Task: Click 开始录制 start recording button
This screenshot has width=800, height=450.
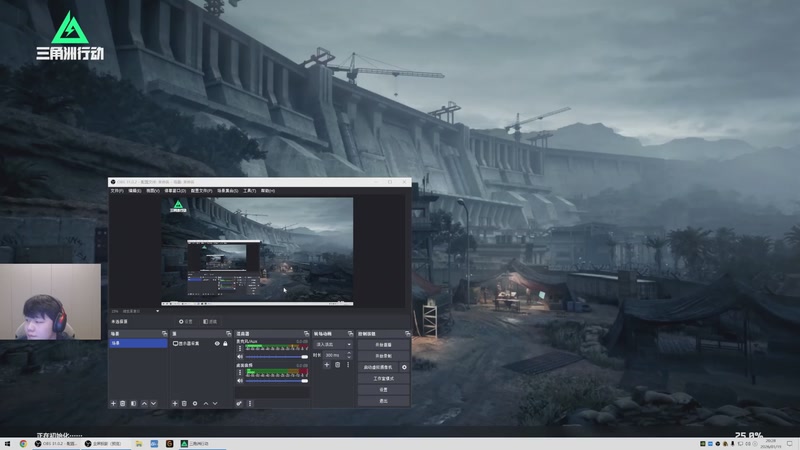Action: point(383,356)
